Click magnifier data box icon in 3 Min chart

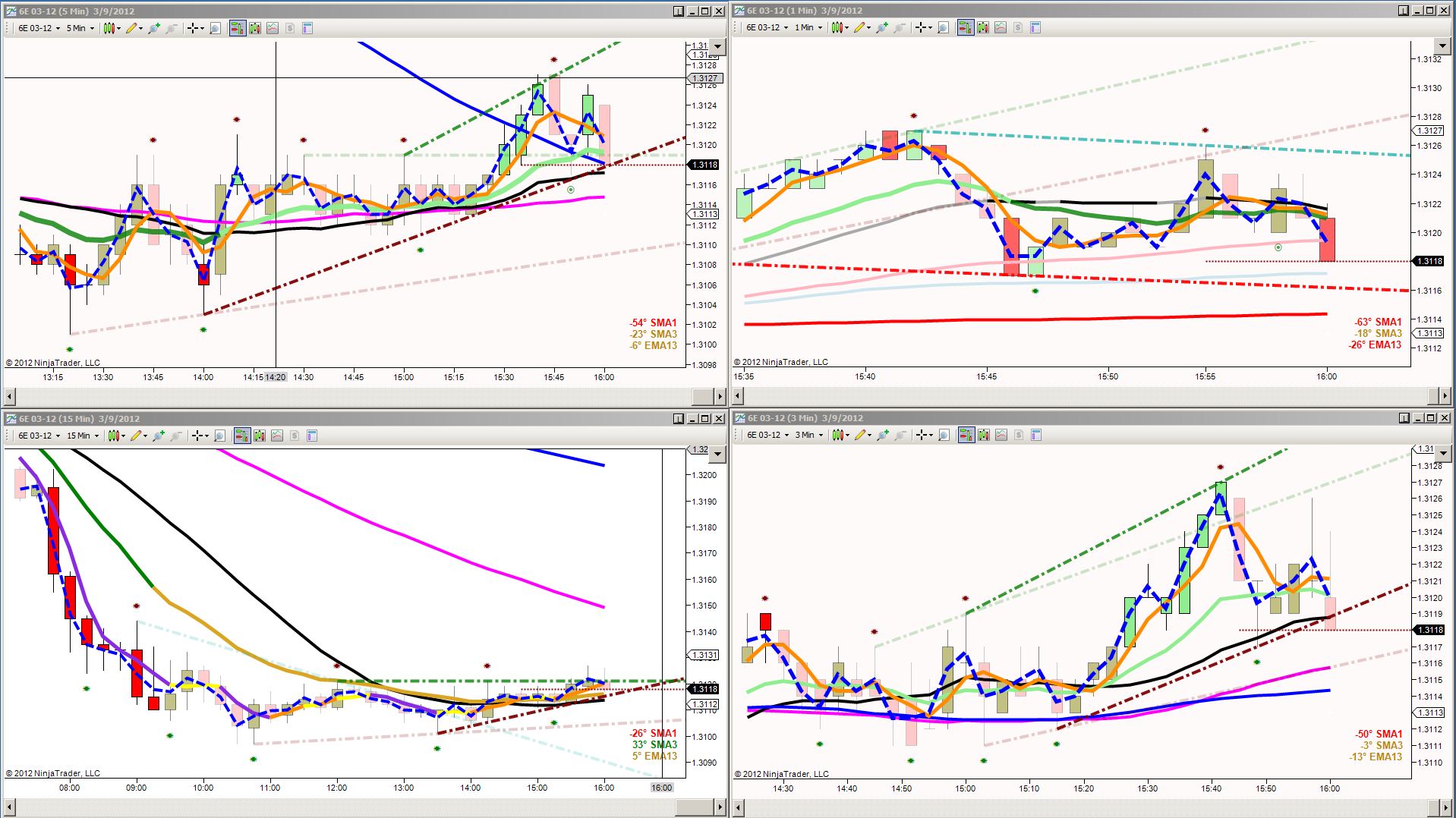[944, 435]
